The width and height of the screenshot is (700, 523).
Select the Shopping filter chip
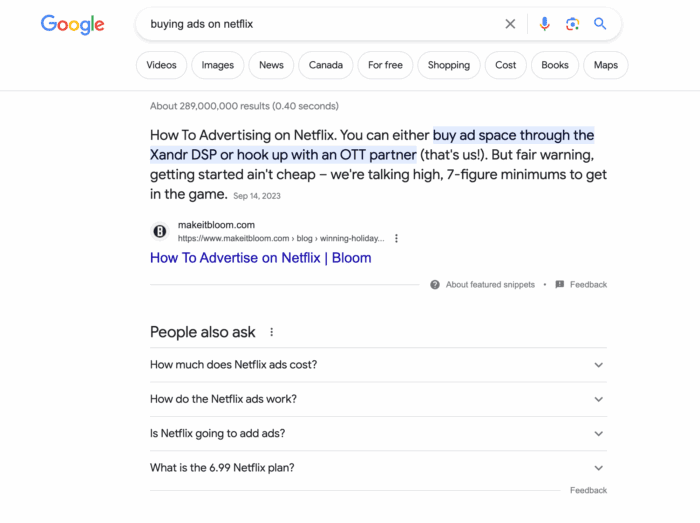[448, 65]
